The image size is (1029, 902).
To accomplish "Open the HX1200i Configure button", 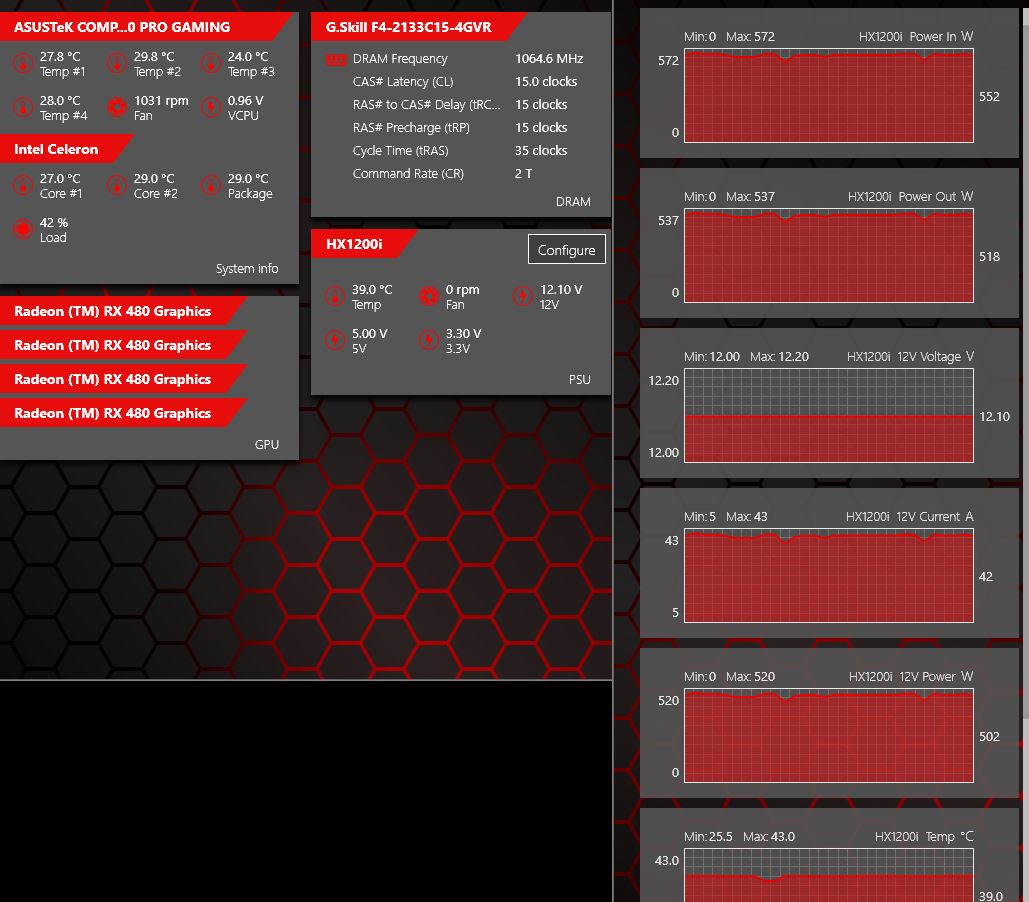I will pyautogui.click(x=566, y=249).
